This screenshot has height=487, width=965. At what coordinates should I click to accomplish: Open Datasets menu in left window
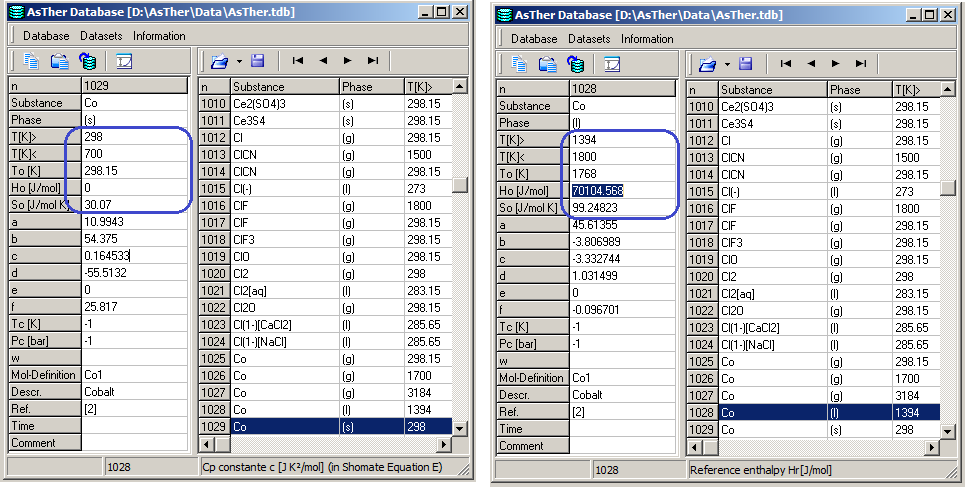pyautogui.click(x=101, y=36)
